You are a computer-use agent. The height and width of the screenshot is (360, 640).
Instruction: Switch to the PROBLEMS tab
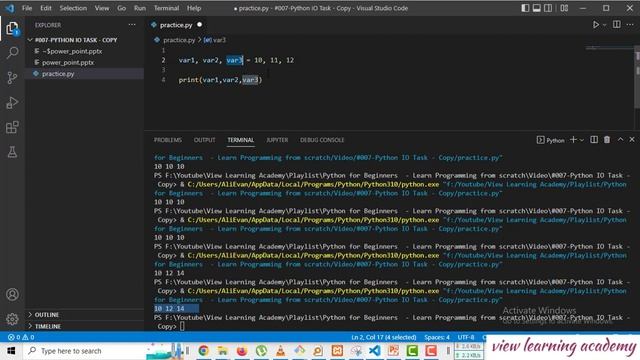click(x=168, y=140)
